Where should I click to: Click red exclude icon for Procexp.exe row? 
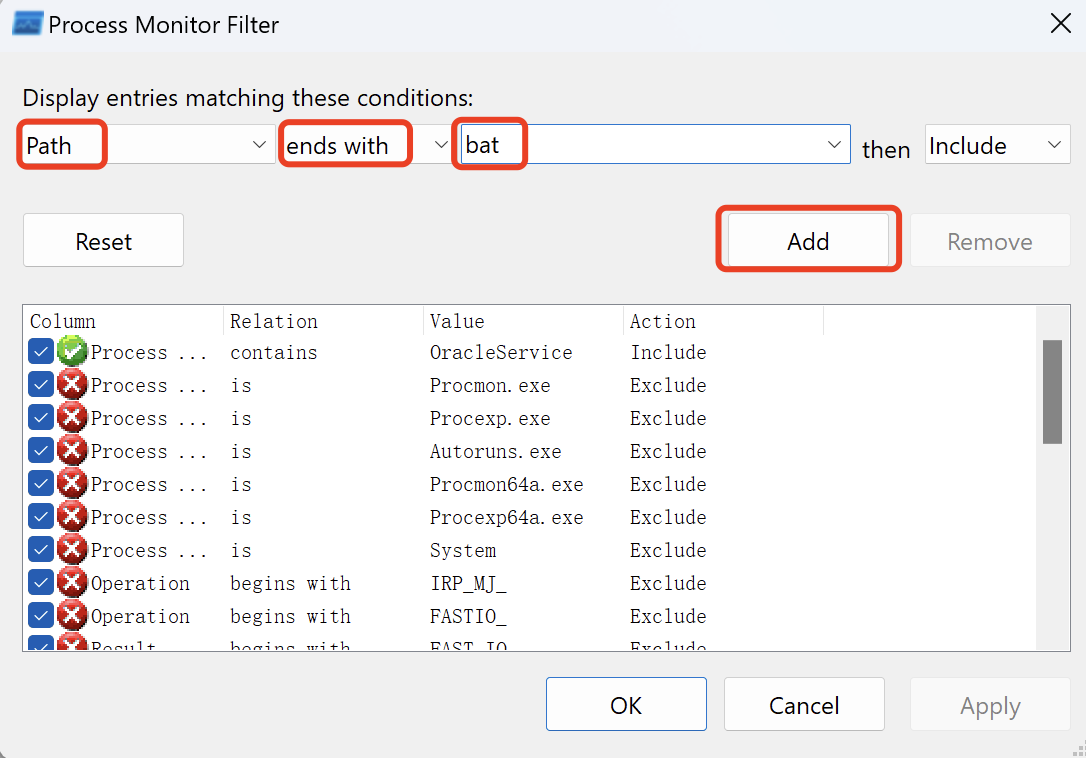coord(72,418)
